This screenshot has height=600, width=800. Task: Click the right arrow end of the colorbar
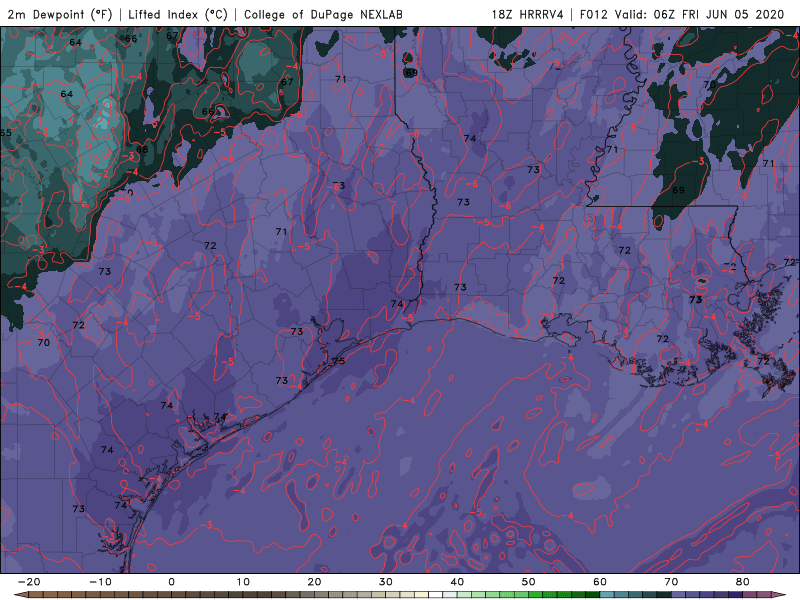779,595
